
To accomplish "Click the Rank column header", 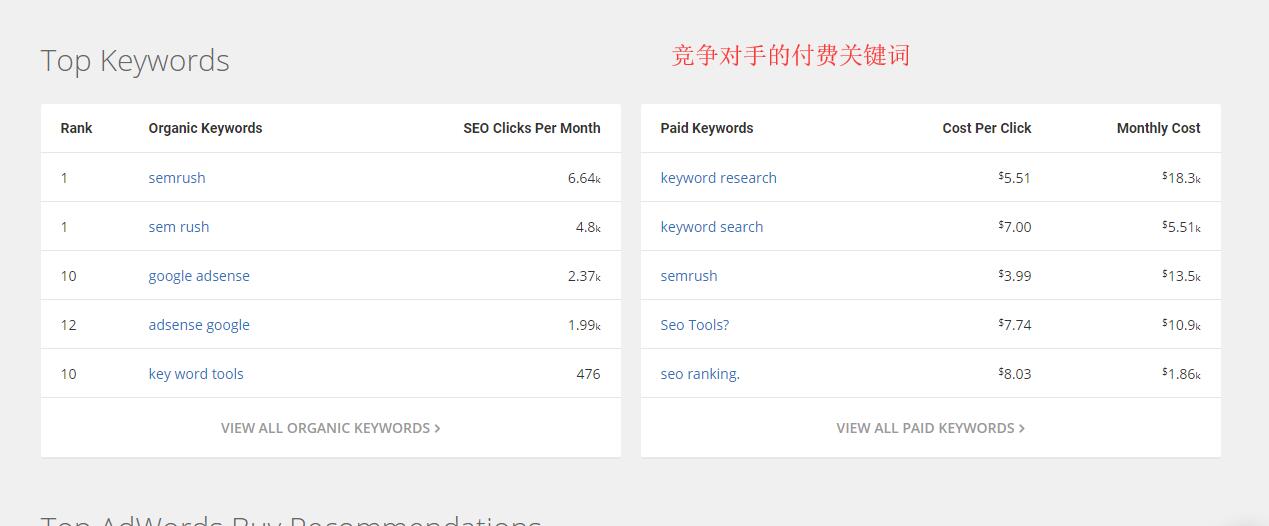I will coord(76,128).
